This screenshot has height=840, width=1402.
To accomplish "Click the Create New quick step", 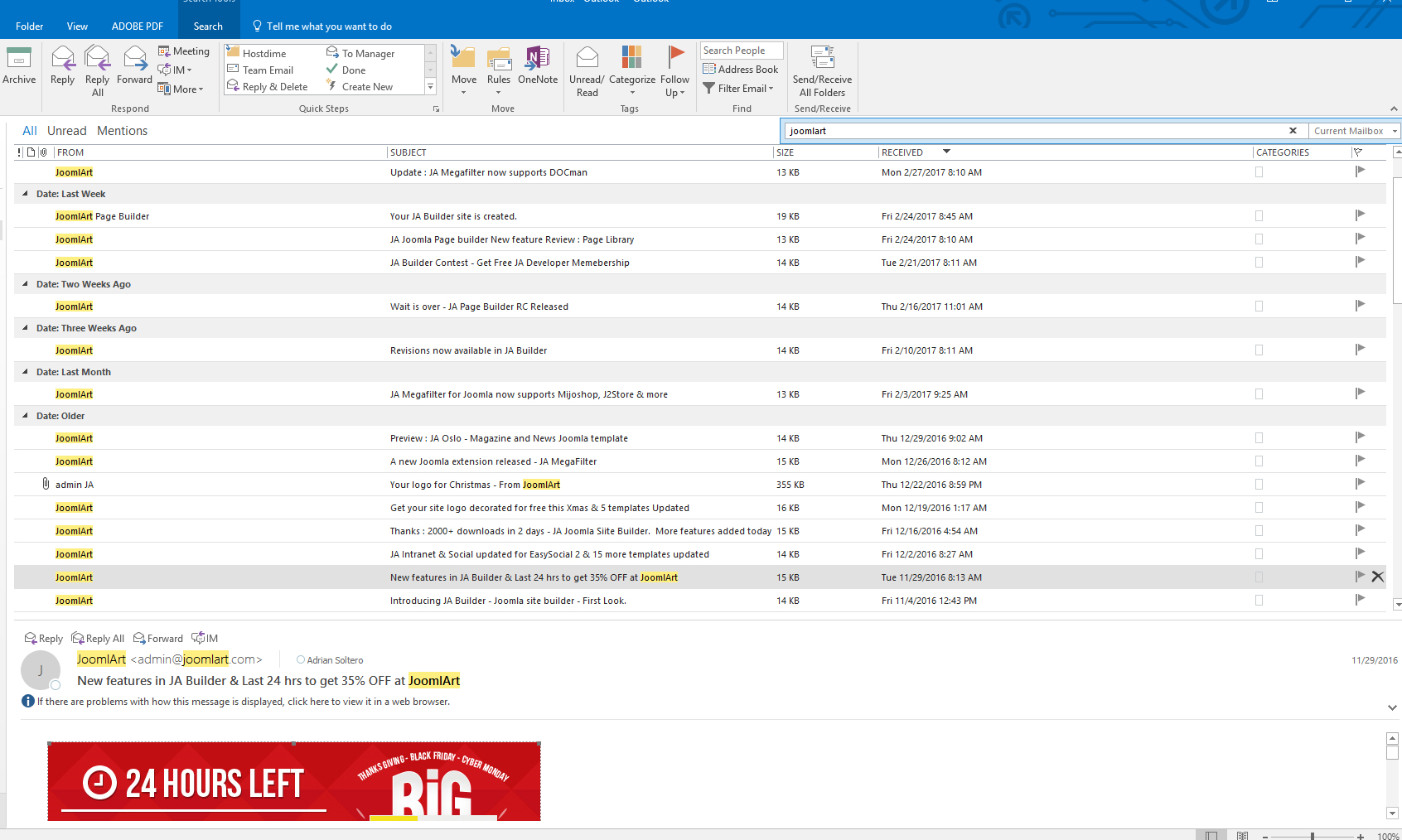I will (360, 86).
